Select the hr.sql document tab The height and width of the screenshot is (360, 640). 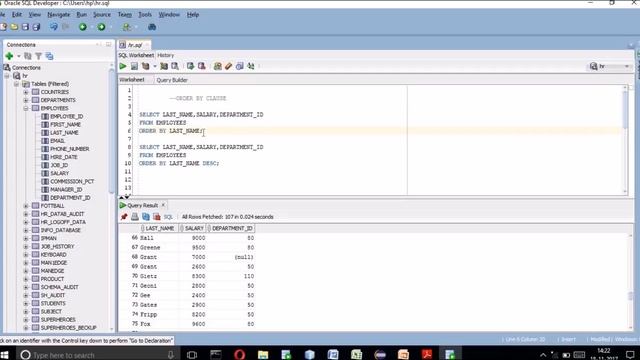pos(135,45)
